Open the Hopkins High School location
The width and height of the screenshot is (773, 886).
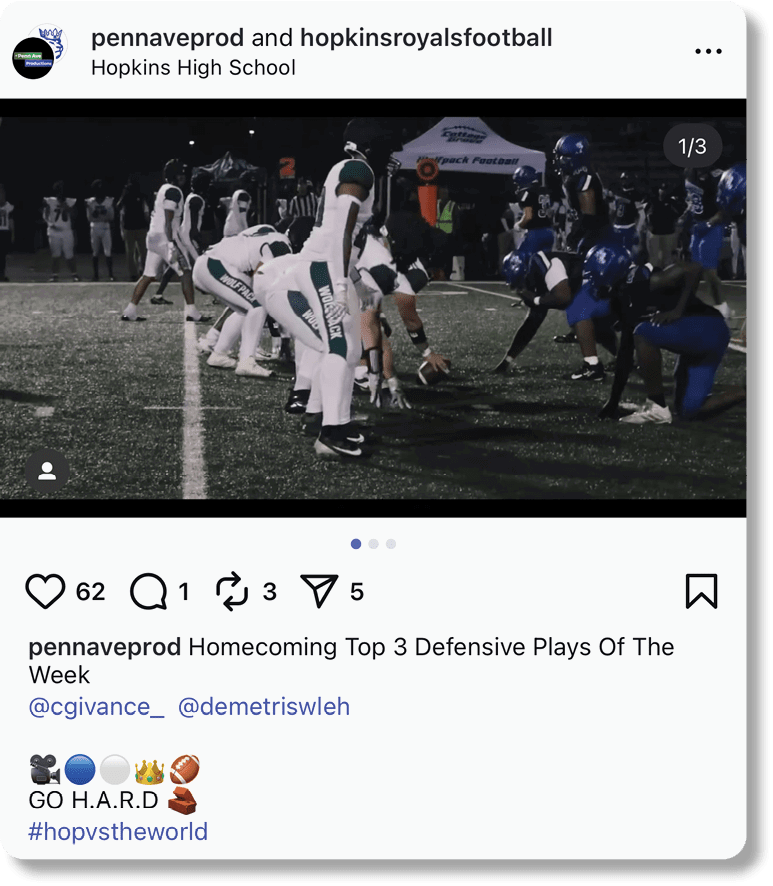pyautogui.click(x=193, y=68)
